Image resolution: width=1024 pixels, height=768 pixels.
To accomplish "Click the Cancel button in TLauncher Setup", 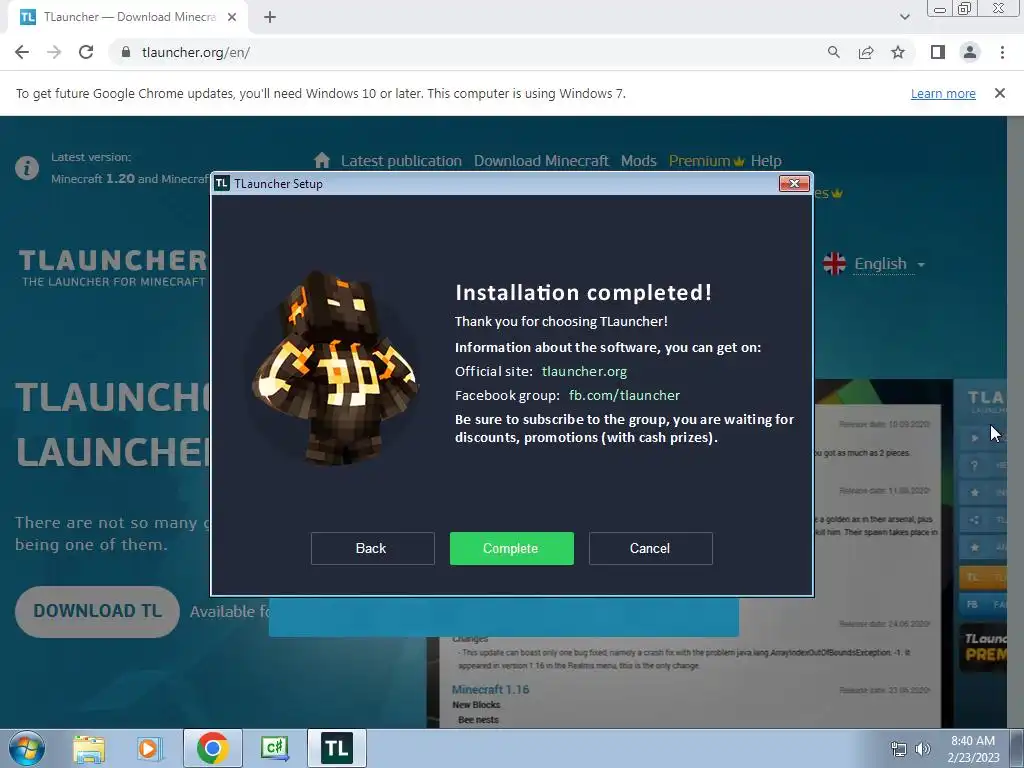I will pyautogui.click(x=650, y=549).
